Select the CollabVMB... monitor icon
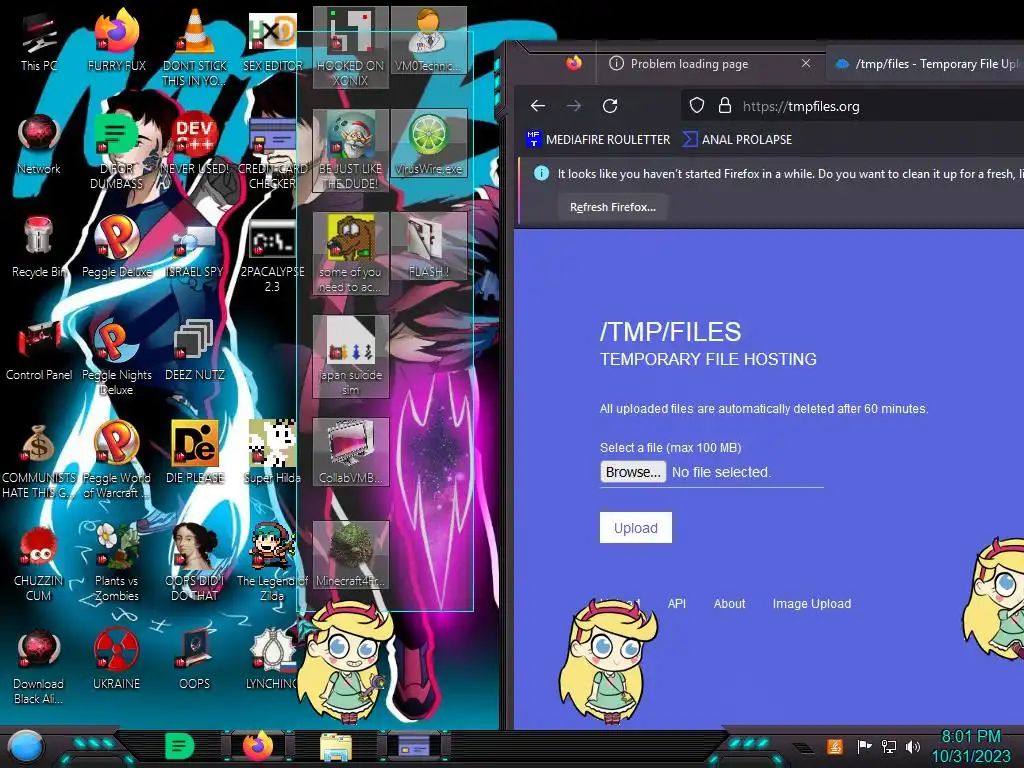 (x=351, y=452)
